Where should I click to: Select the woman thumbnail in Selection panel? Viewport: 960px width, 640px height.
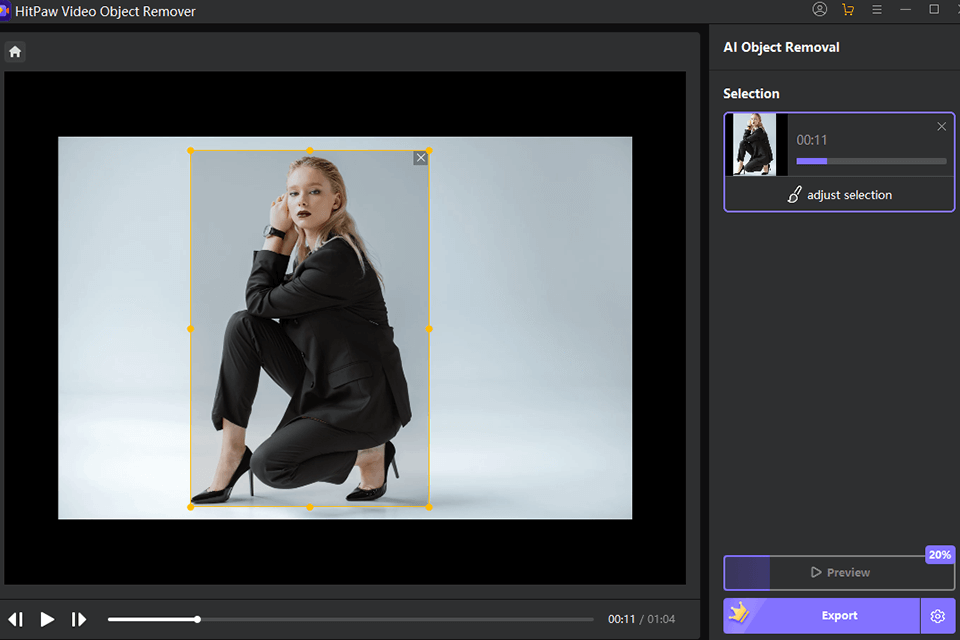(754, 144)
